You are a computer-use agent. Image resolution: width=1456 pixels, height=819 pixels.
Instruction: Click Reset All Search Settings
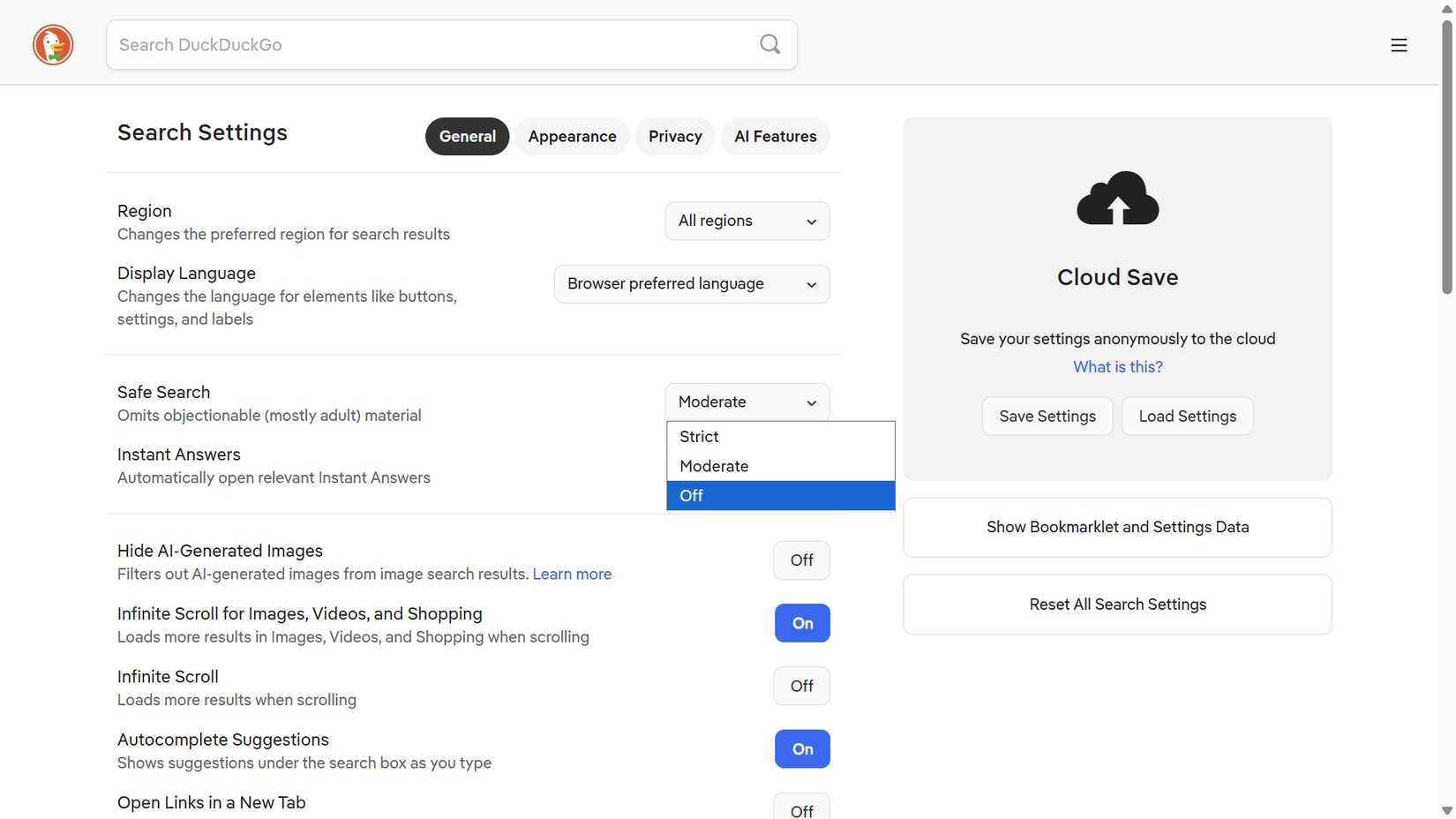pos(1117,604)
